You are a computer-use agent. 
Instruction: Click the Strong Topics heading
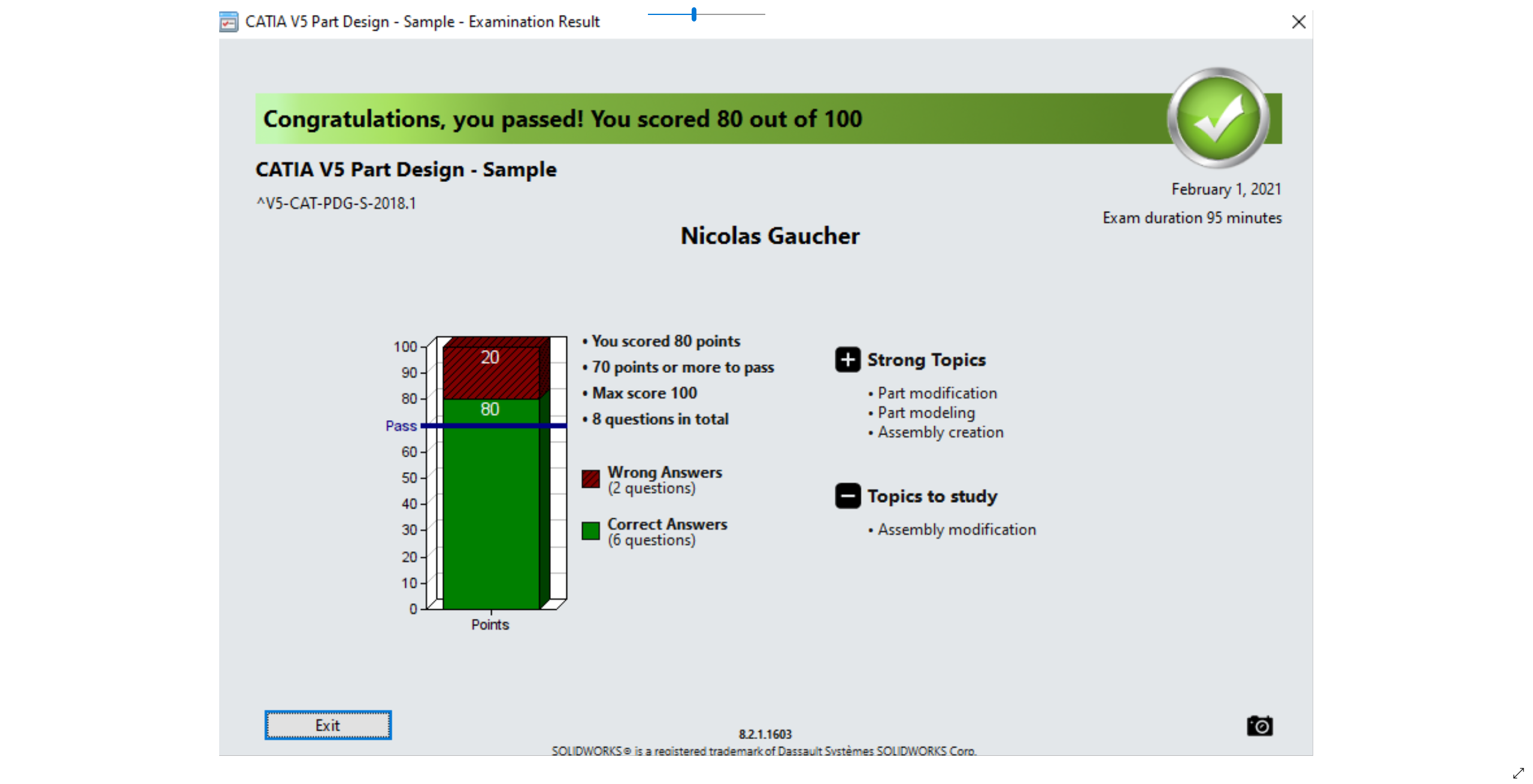pos(926,360)
